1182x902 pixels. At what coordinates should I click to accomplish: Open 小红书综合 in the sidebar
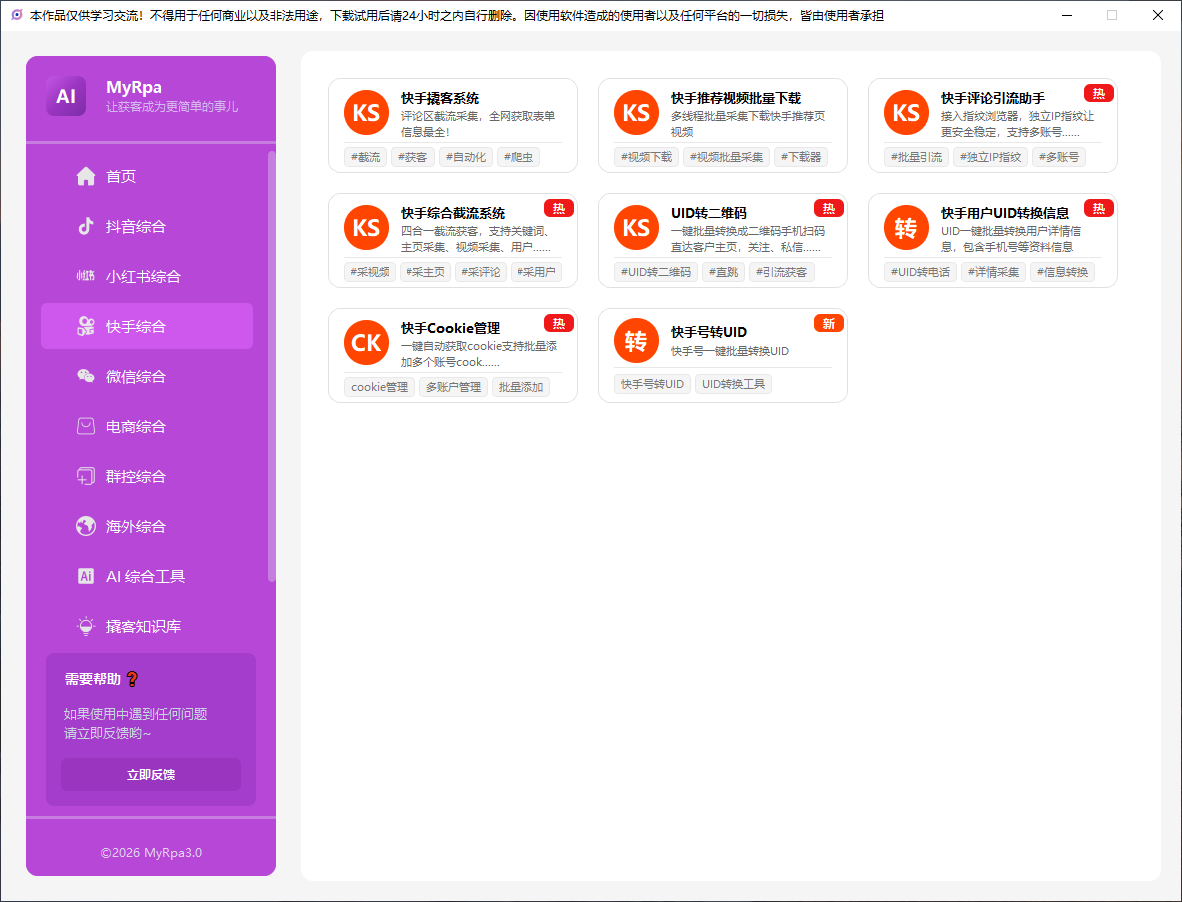(x=147, y=276)
